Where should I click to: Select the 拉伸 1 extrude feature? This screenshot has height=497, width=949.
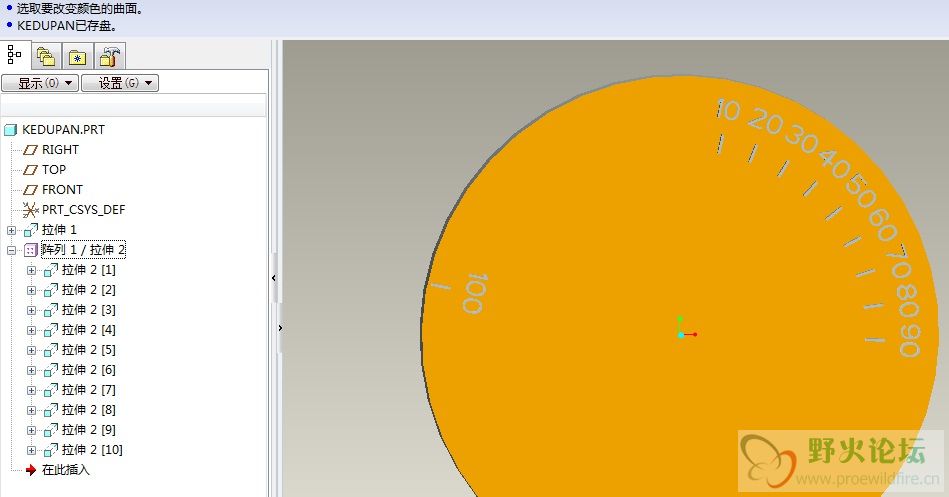point(59,229)
